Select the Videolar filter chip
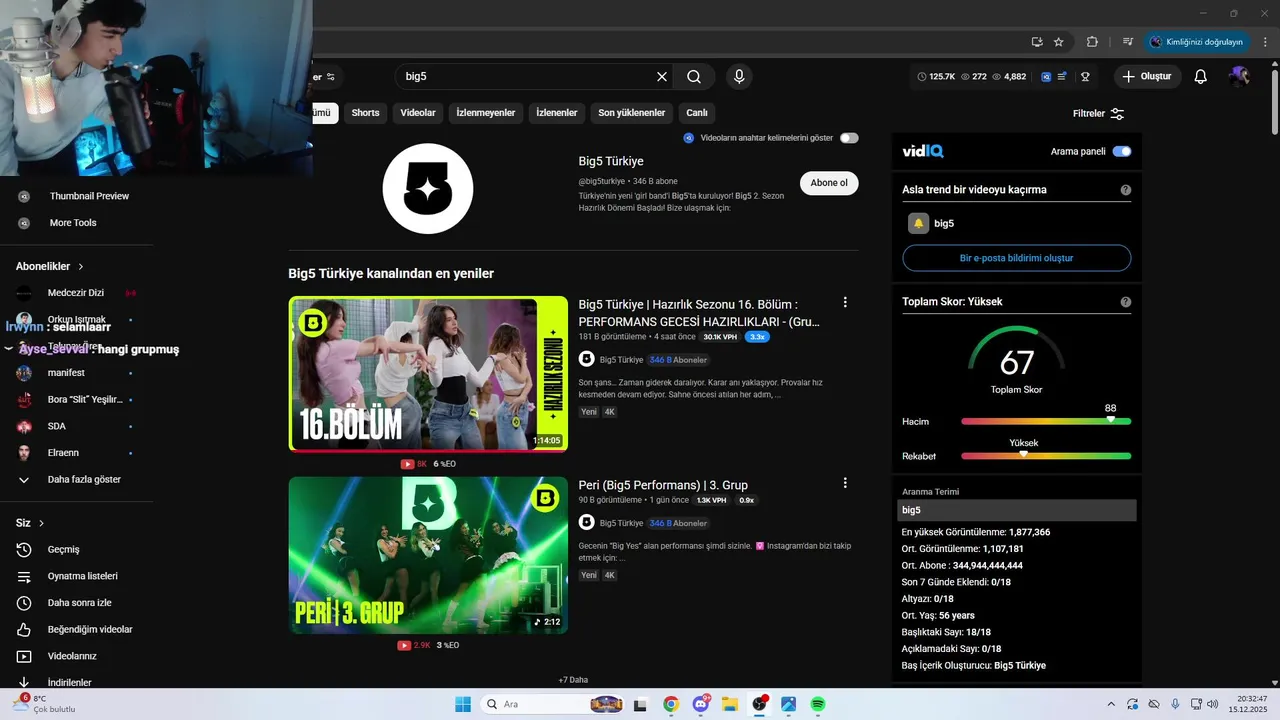The height and width of the screenshot is (720, 1280). 418,113
